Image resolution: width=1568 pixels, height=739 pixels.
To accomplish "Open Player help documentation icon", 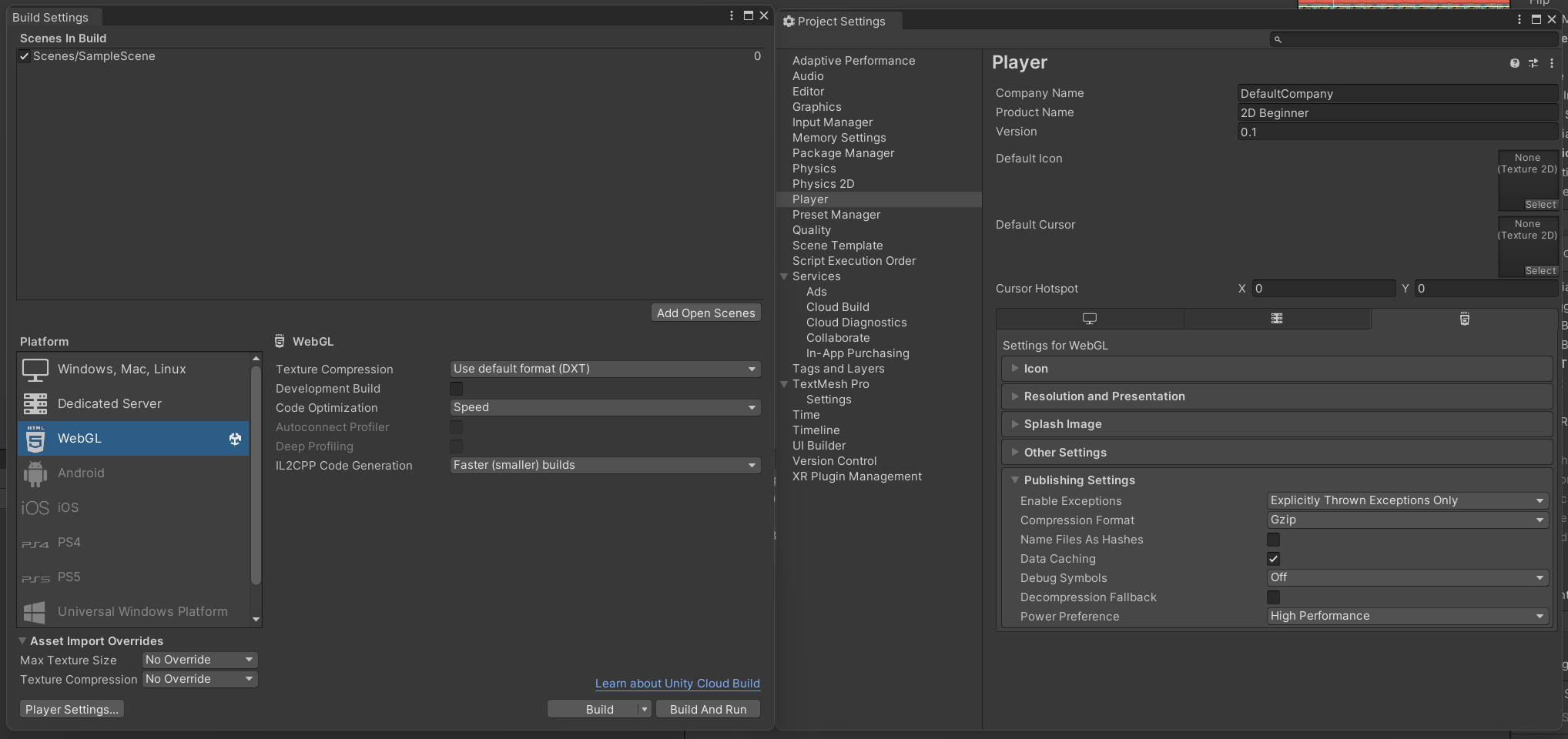I will pyautogui.click(x=1515, y=63).
